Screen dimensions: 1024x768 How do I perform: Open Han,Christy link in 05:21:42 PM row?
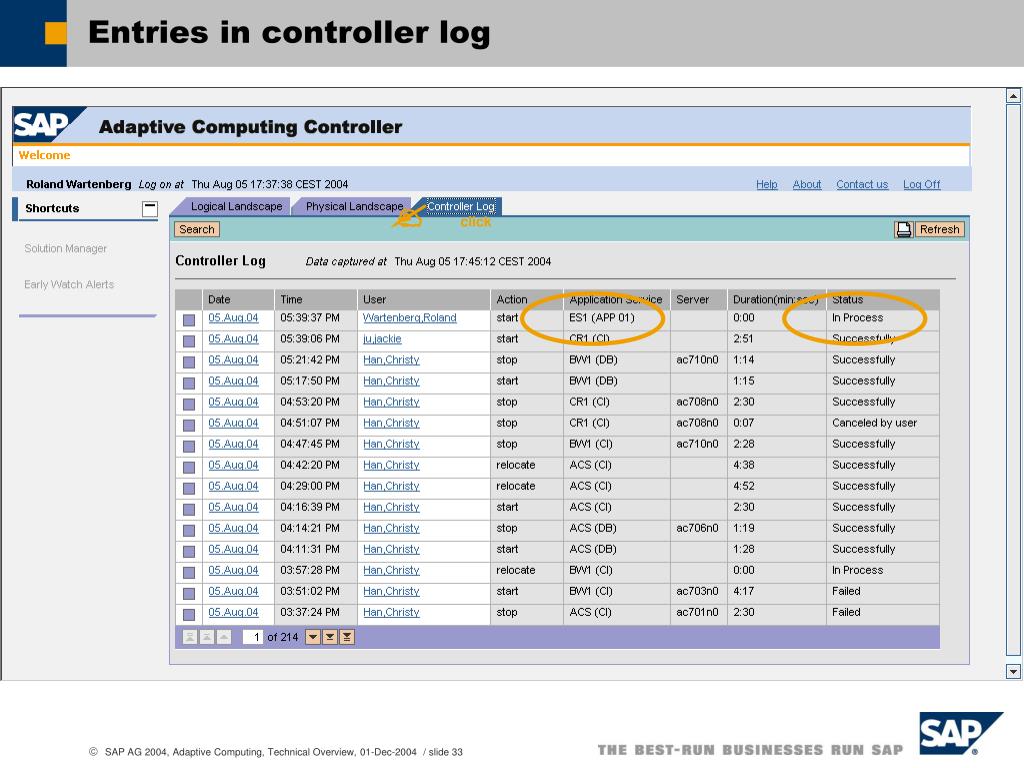click(391, 359)
